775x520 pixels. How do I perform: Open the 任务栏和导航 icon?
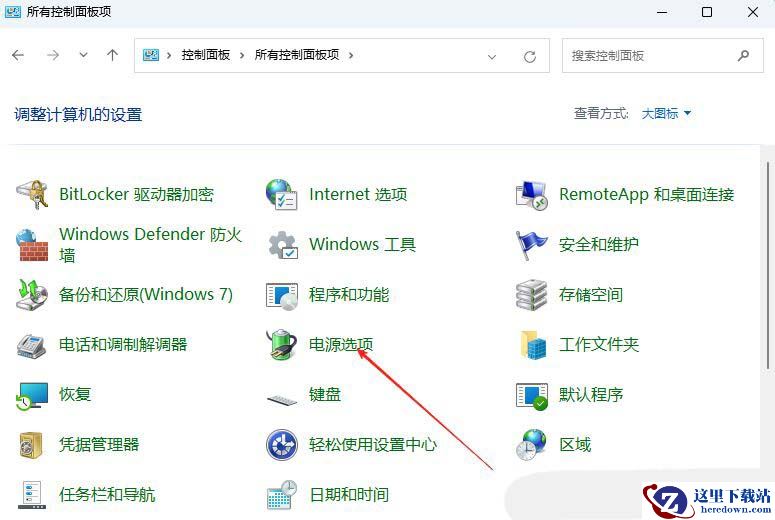(32, 495)
